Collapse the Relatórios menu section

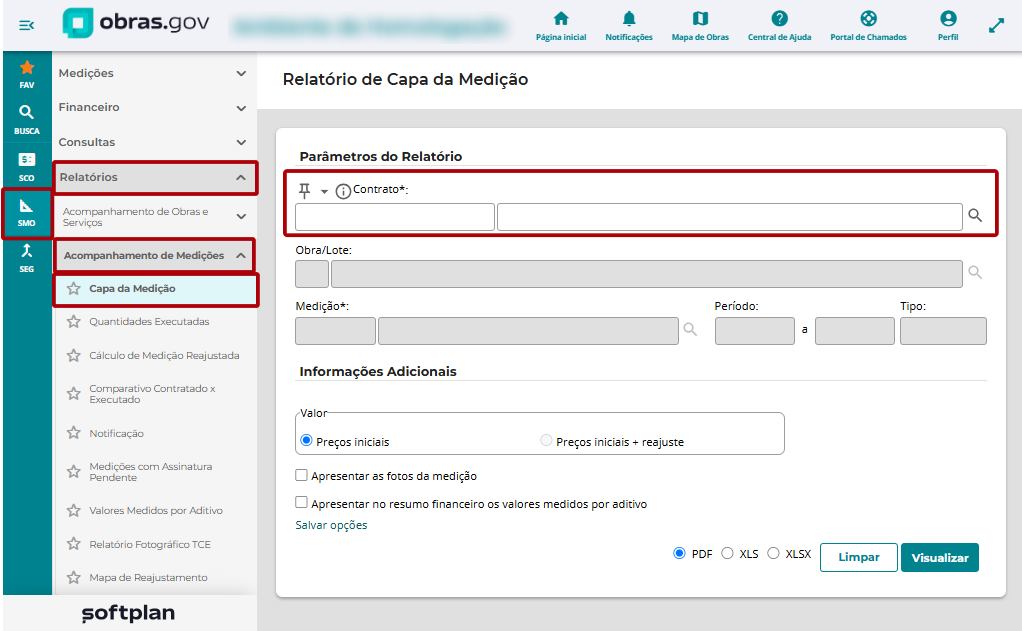pos(155,177)
